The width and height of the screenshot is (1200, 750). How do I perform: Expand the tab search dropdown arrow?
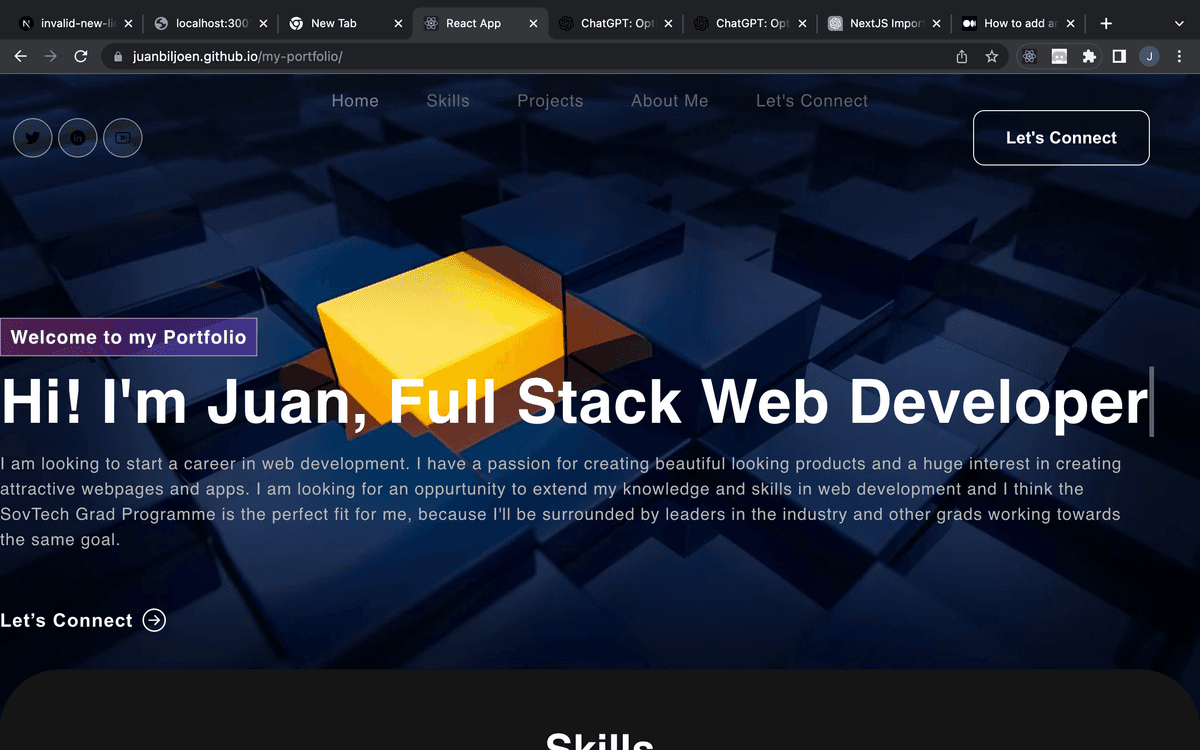coord(1178,23)
